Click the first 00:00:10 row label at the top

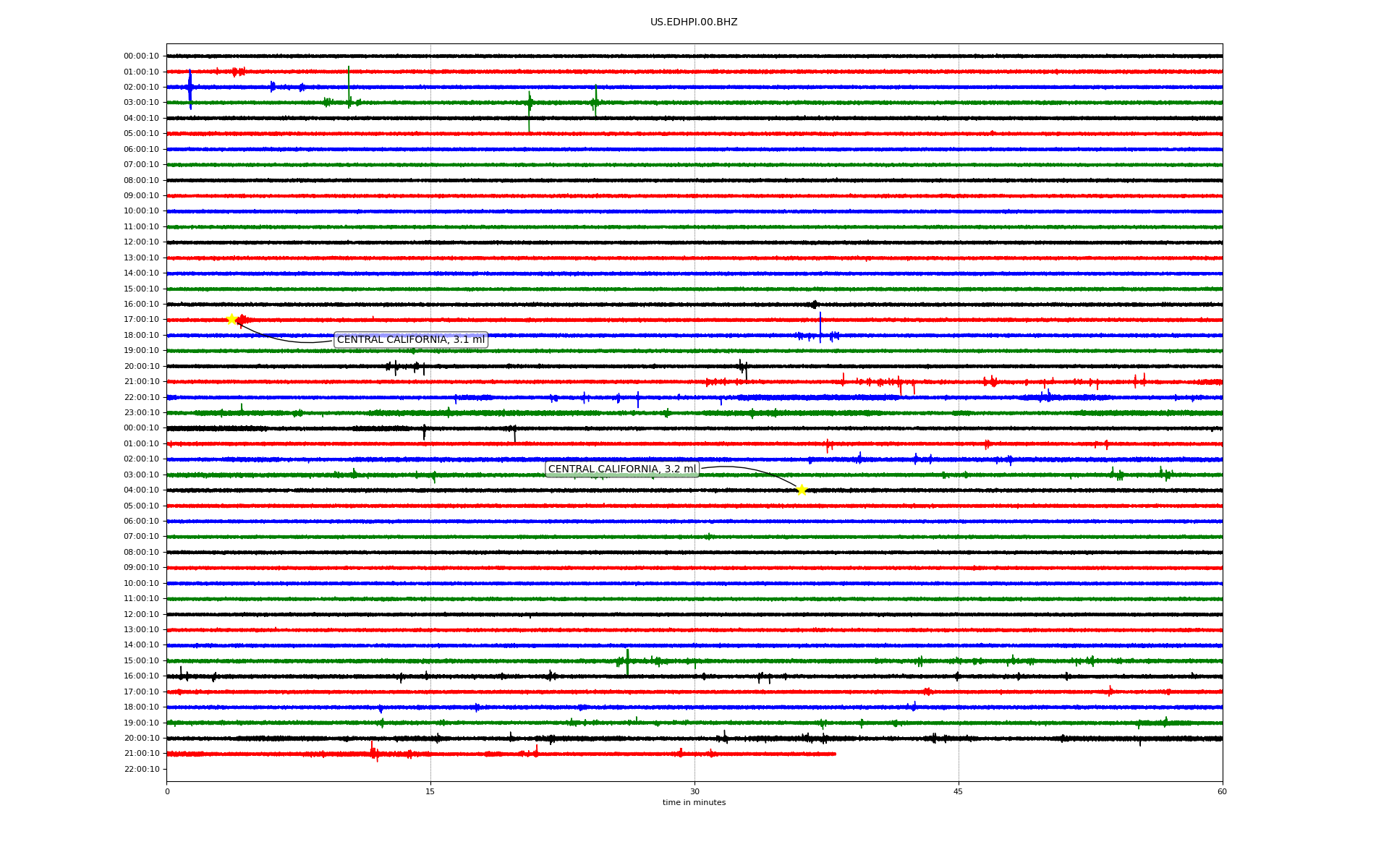pyautogui.click(x=141, y=56)
